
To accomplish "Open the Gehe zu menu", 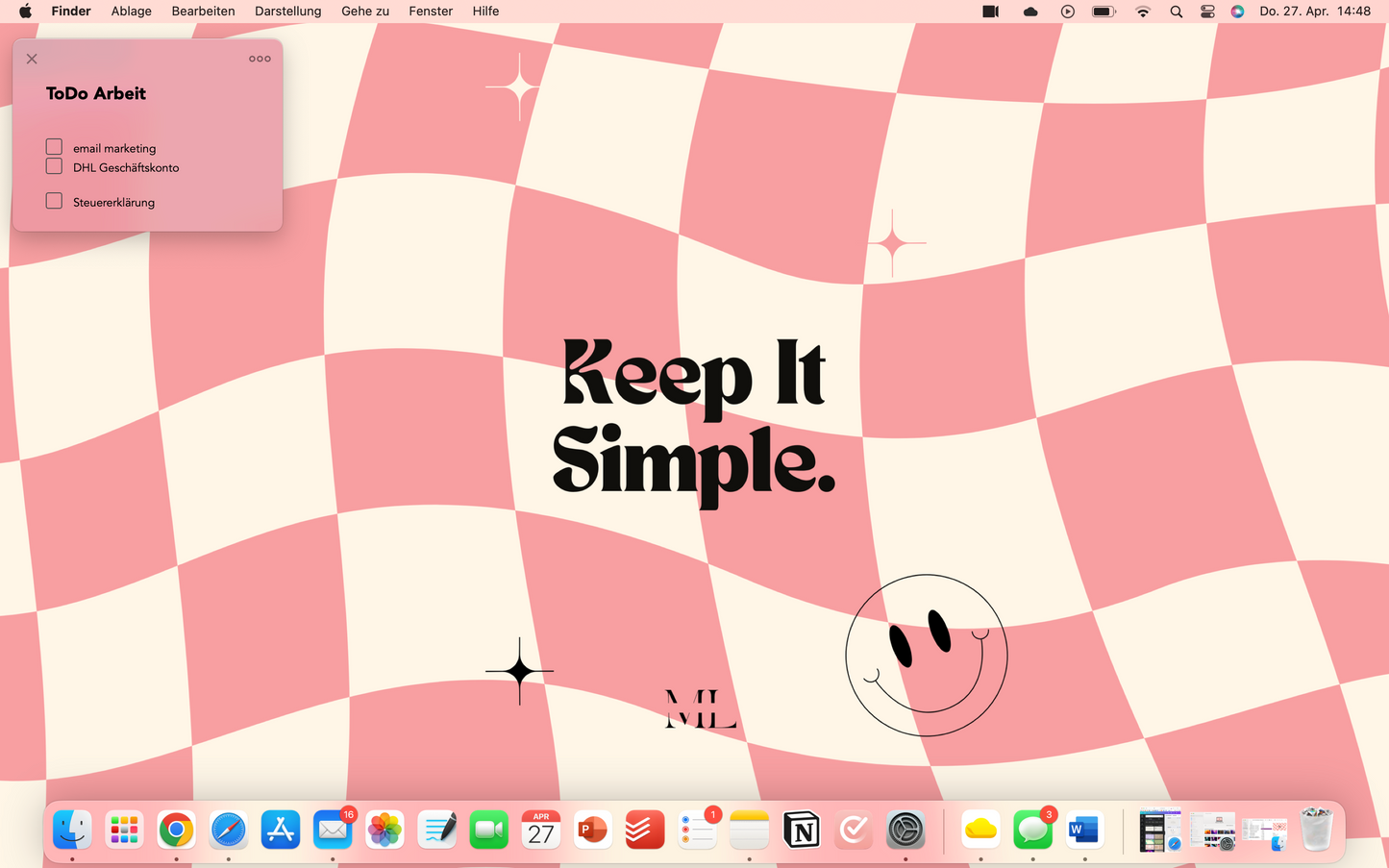I will click(365, 12).
